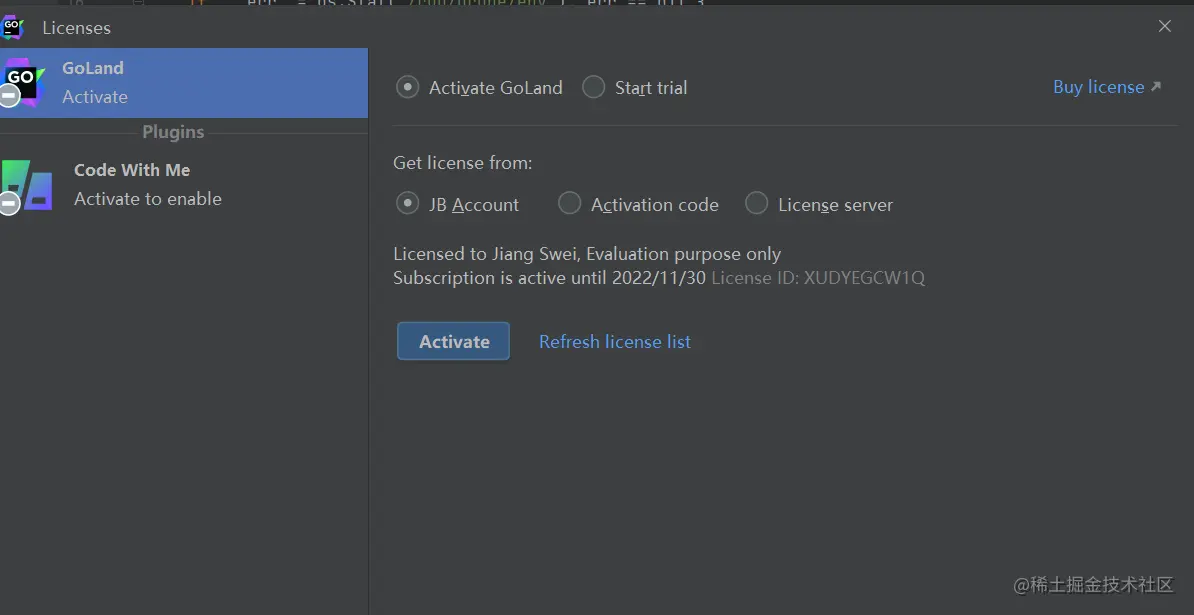Open the Buy license link
The width and height of the screenshot is (1194, 615).
click(1107, 87)
